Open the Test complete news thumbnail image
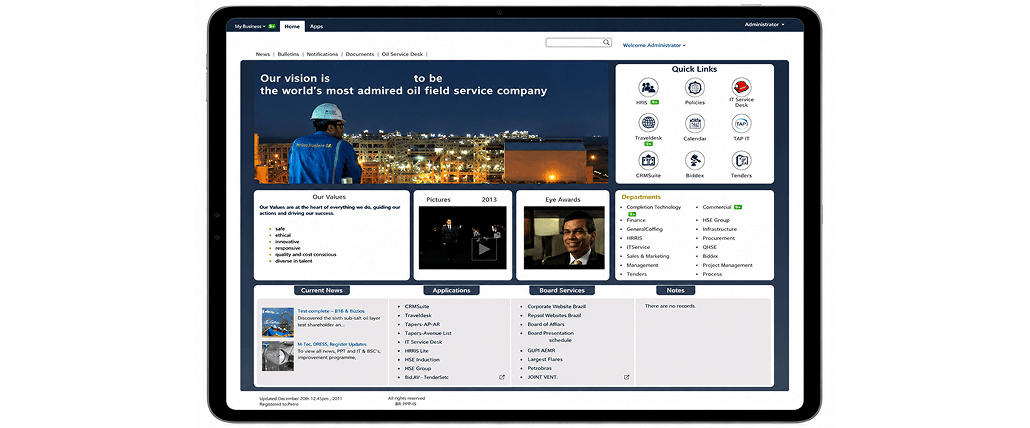The height and width of the screenshot is (428, 1030). coord(278,322)
